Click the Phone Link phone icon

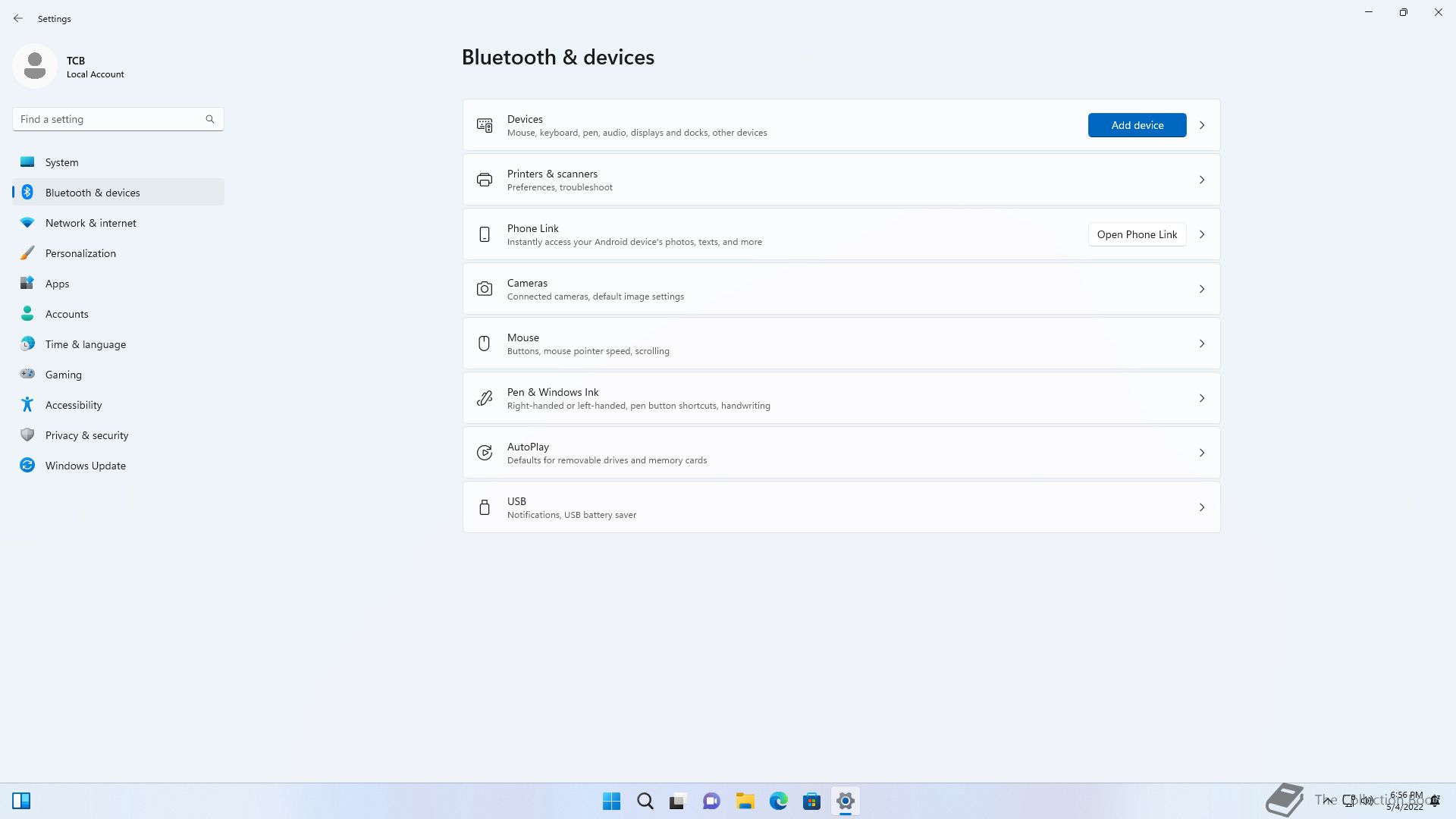(x=485, y=234)
